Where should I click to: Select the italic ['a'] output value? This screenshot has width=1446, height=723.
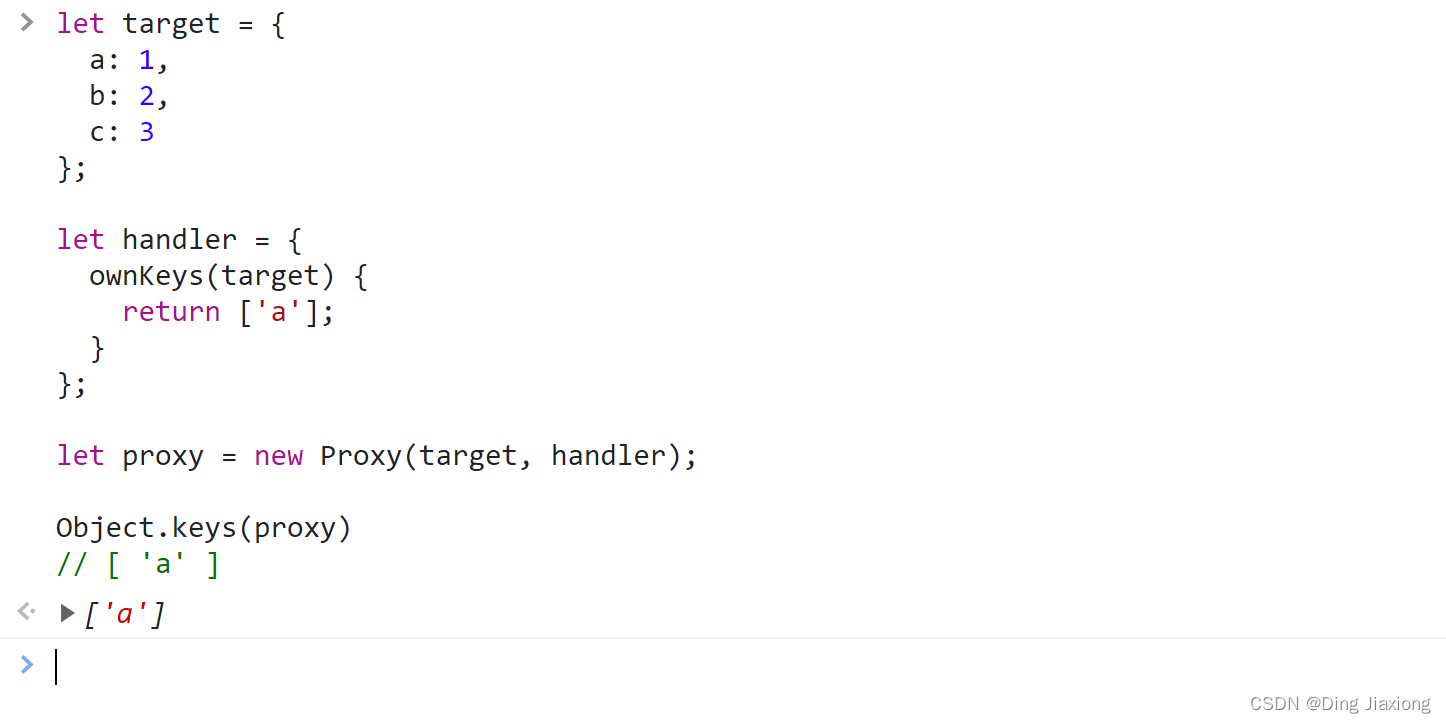124,613
